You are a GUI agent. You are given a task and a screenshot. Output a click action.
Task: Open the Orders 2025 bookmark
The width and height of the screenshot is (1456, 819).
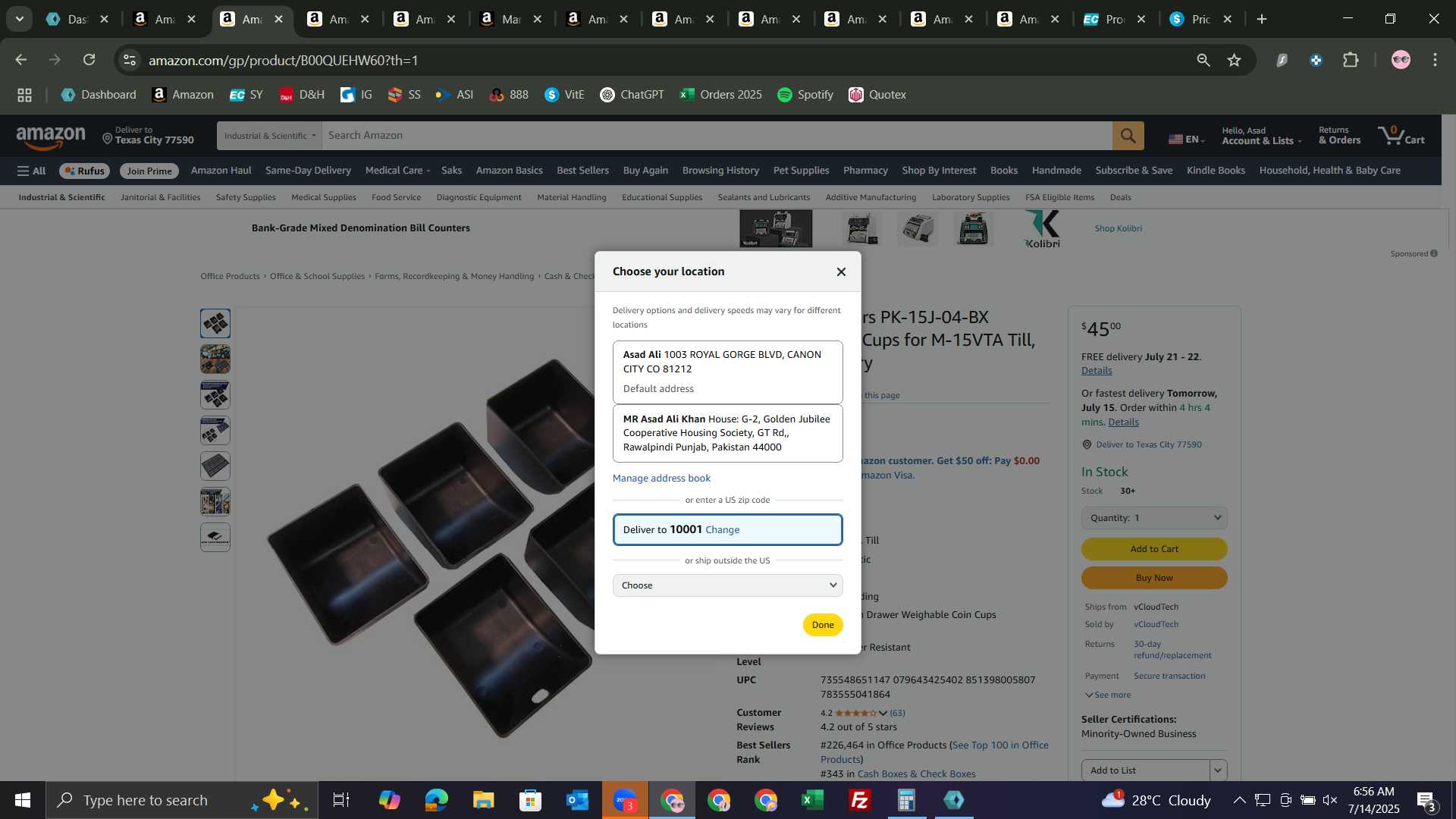click(x=720, y=95)
